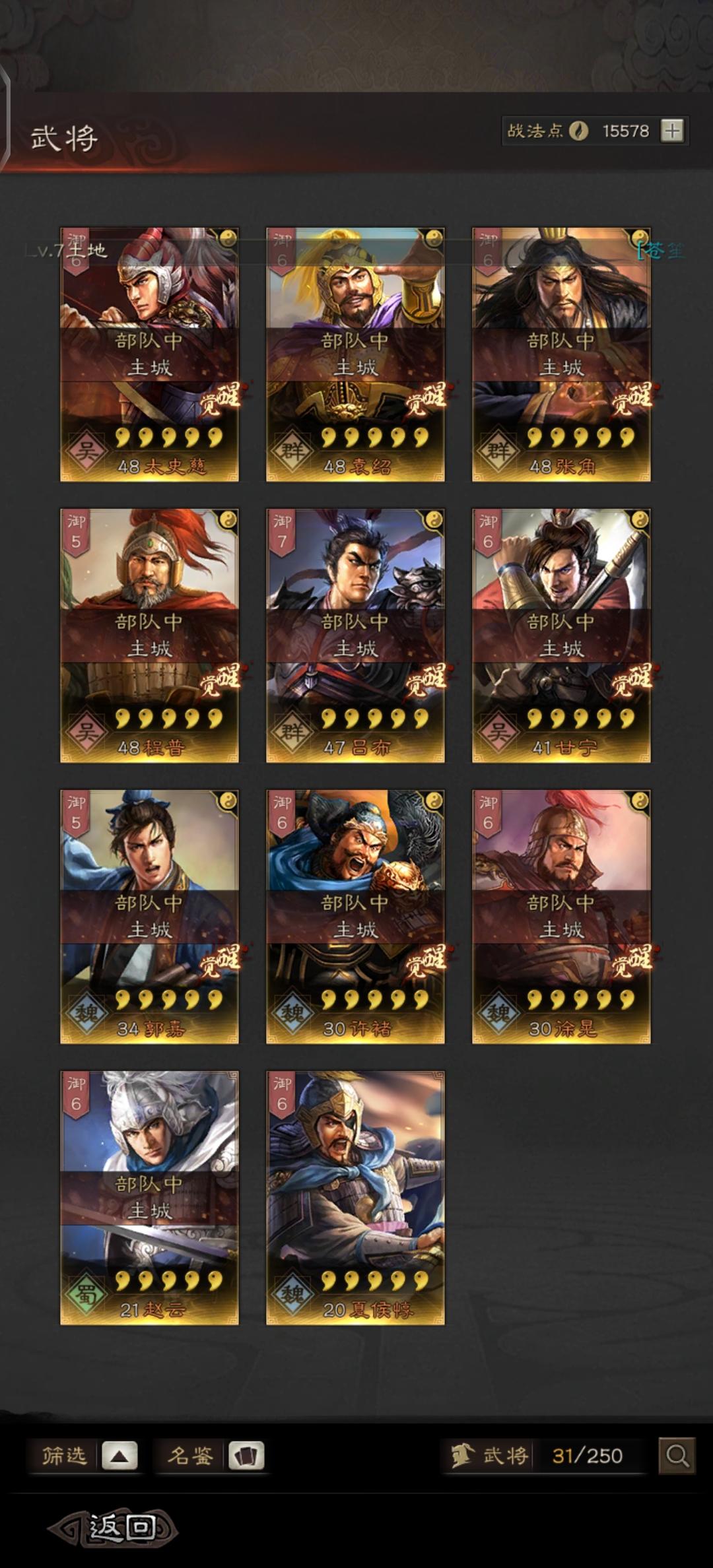Tap the 吴 faction emblem on 甘宁
This screenshot has width=713, height=1568.
coord(497,732)
